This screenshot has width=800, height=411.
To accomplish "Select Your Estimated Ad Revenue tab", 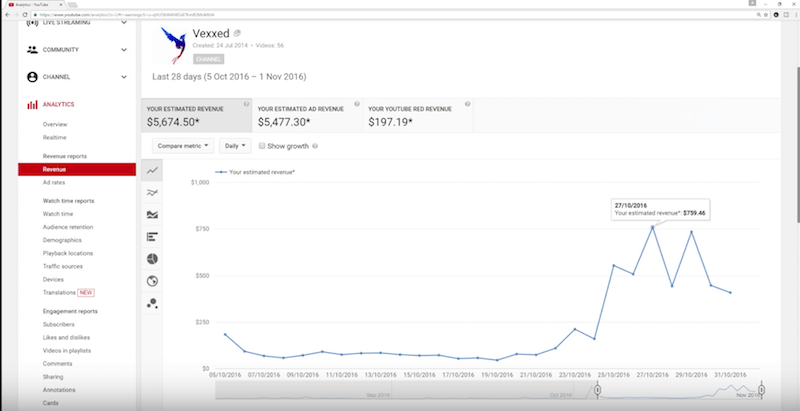I will (x=307, y=116).
